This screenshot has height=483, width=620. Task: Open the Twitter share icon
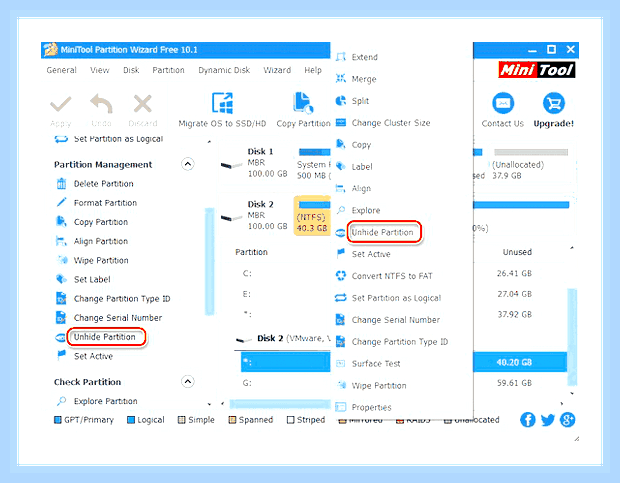(548, 420)
